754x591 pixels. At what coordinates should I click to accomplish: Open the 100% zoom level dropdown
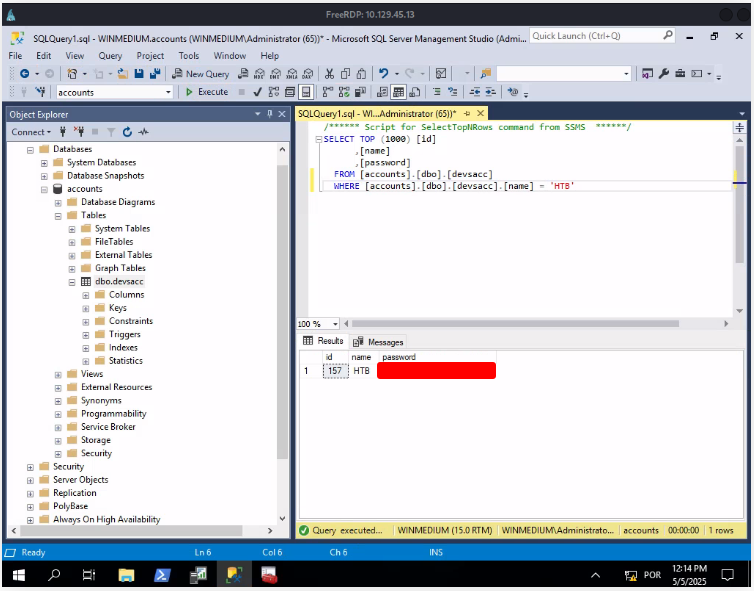(x=334, y=324)
